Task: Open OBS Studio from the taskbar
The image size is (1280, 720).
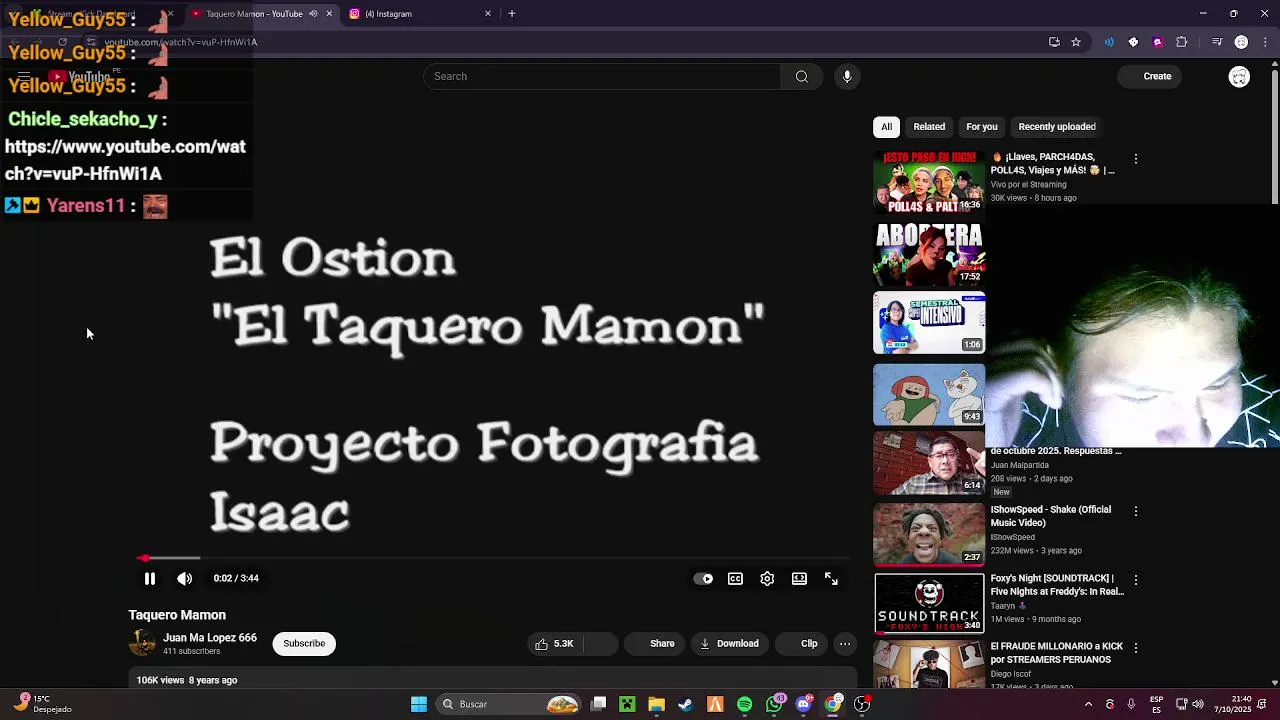Action: click(x=862, y=704)
